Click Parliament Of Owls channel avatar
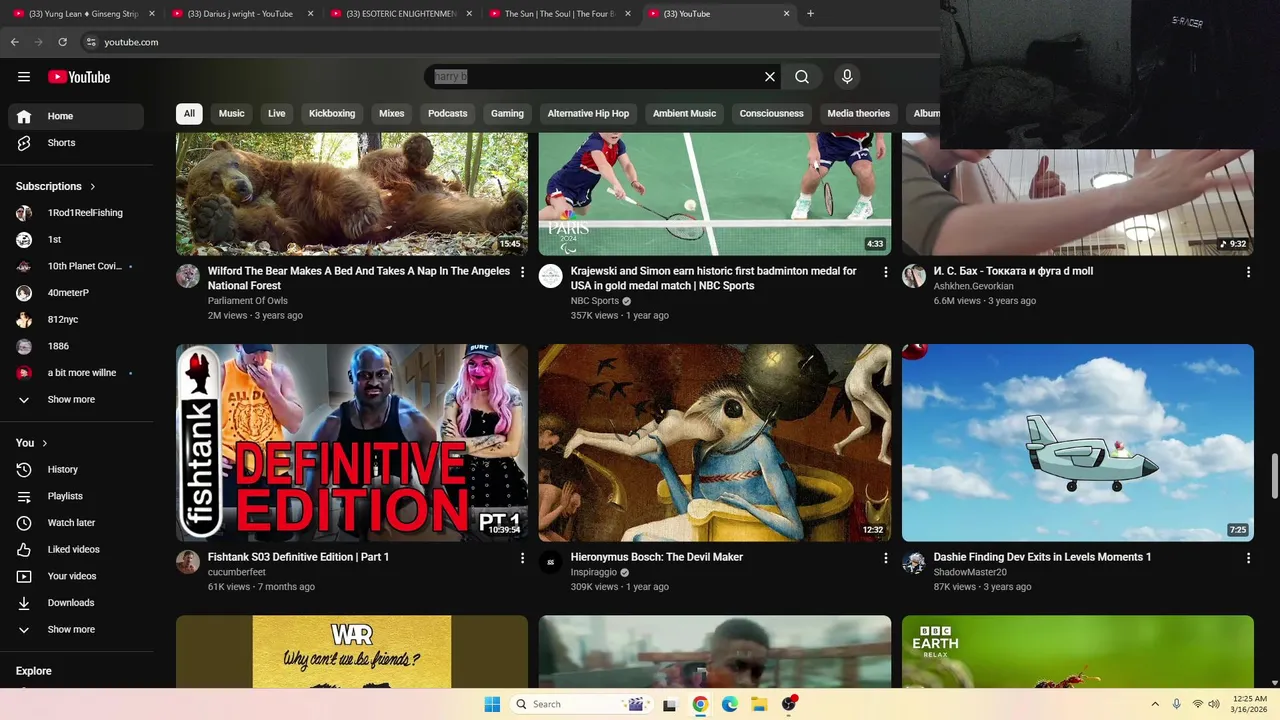Image resolution: width=1280 pixels, height=720 pixels. pos(188,276)
